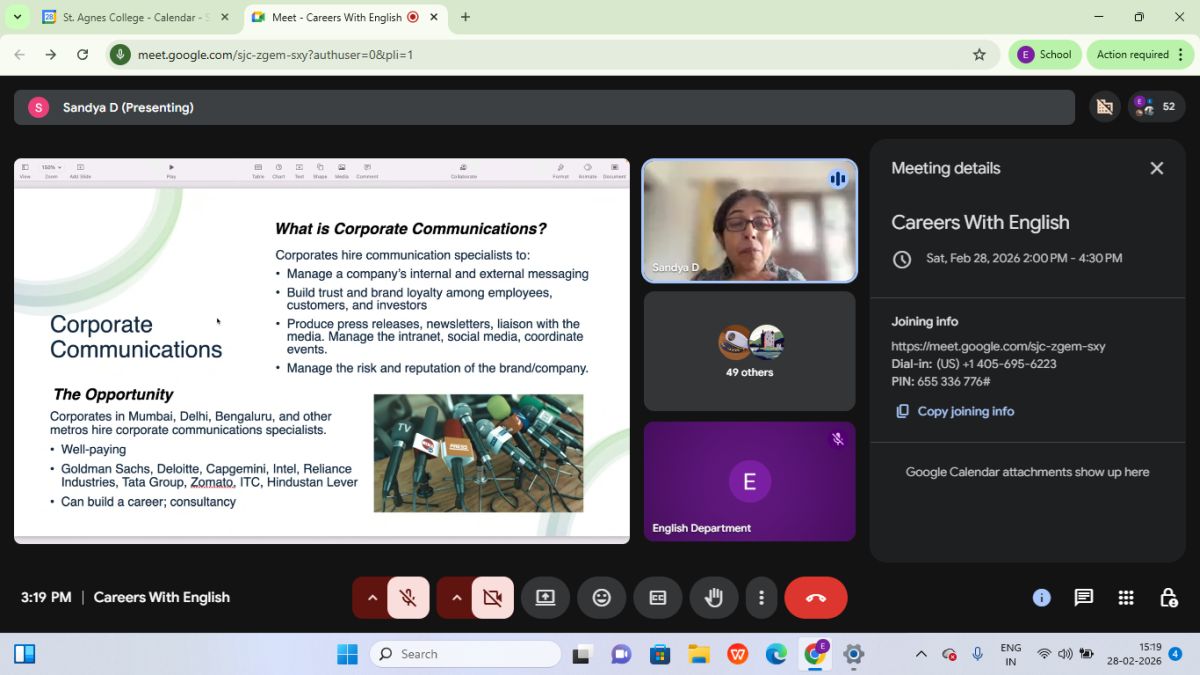This screenshot has width=1200, height=675.
Task: Click the Raise hand icon
Action: 713,598
